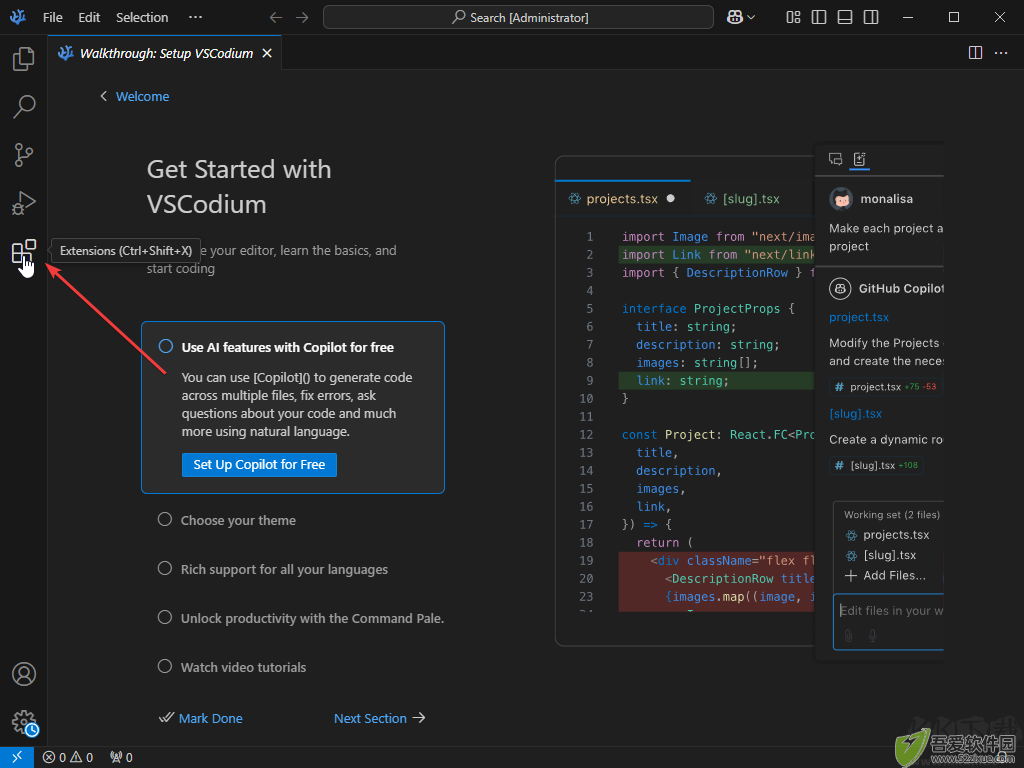Screen dimensions: 1024x768
Task: Go back to the Welcome page link
Action: pyautogui.click(x=142, y=97)
